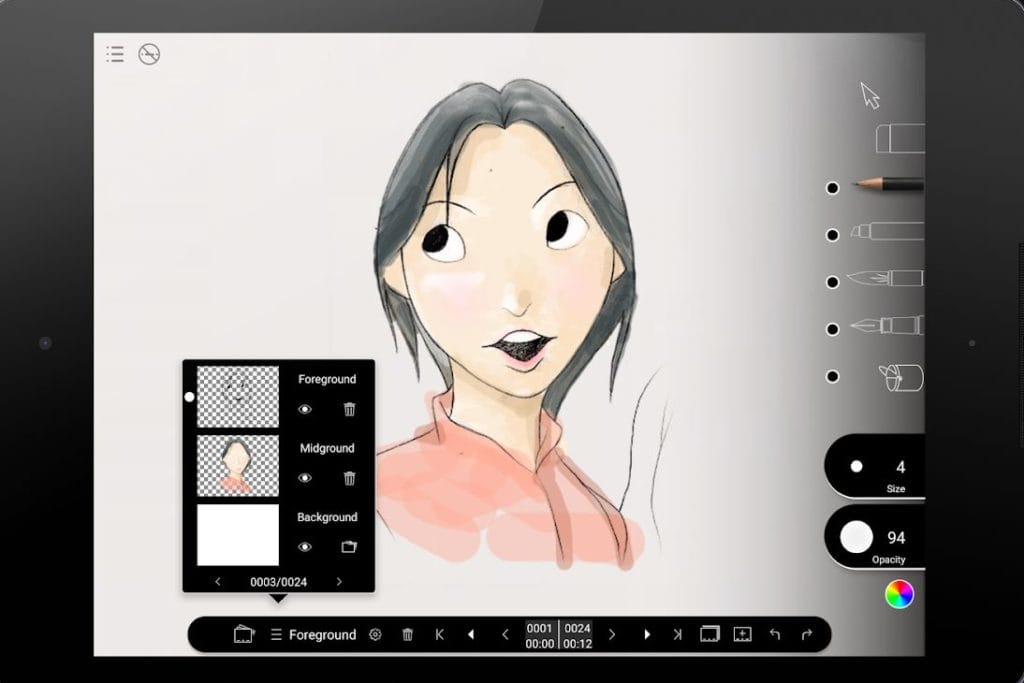Toggle layer list via Foreground button in toolbar

(313, 635)
